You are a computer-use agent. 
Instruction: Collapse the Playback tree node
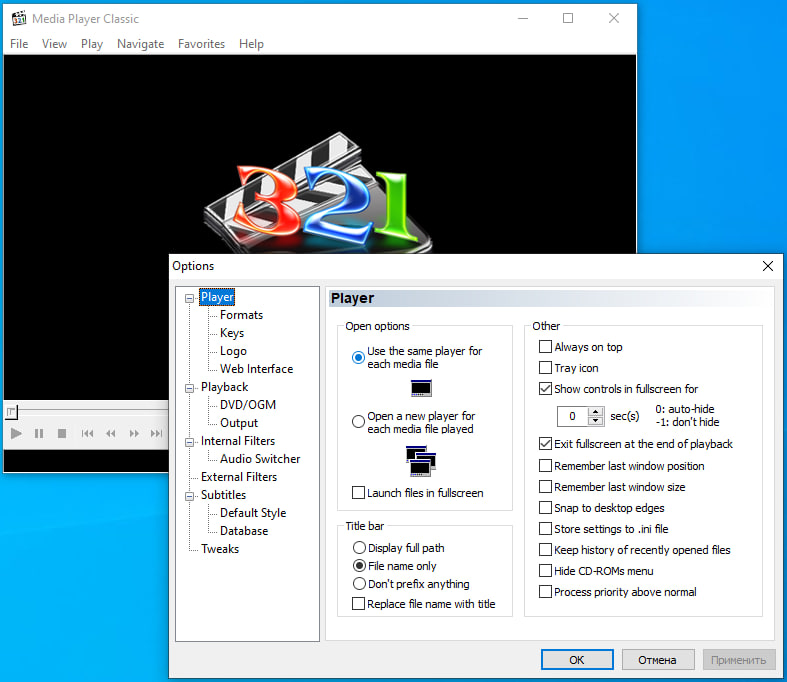(190, 388)
